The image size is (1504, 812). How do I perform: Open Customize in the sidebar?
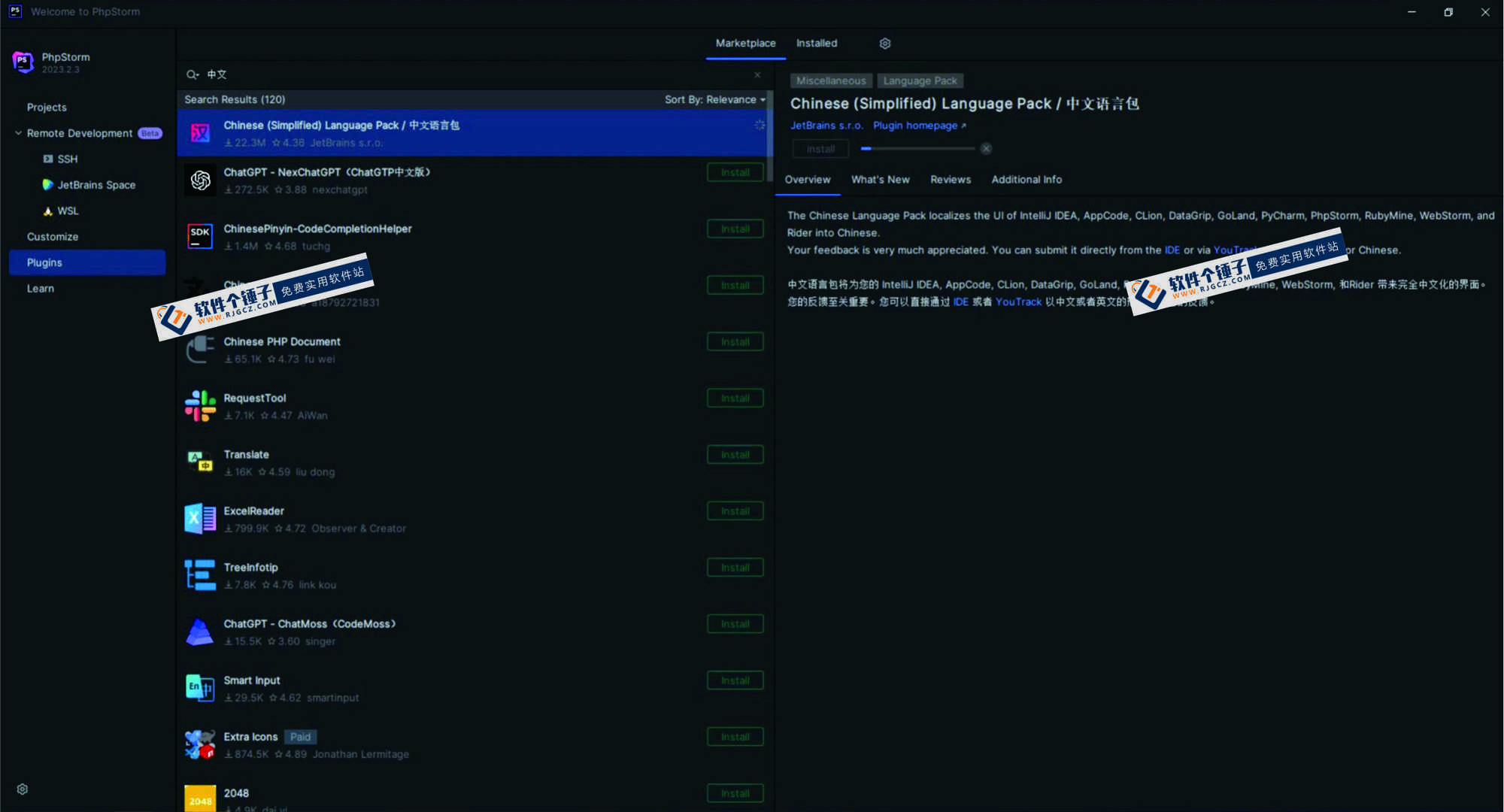[x=53, y=237]
